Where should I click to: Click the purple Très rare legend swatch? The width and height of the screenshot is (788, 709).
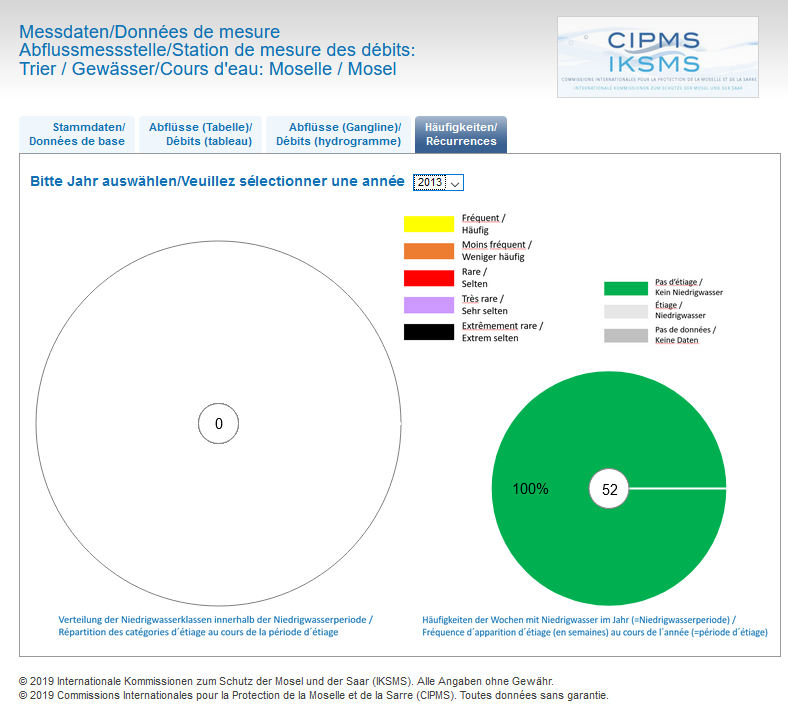coord(429,305)
